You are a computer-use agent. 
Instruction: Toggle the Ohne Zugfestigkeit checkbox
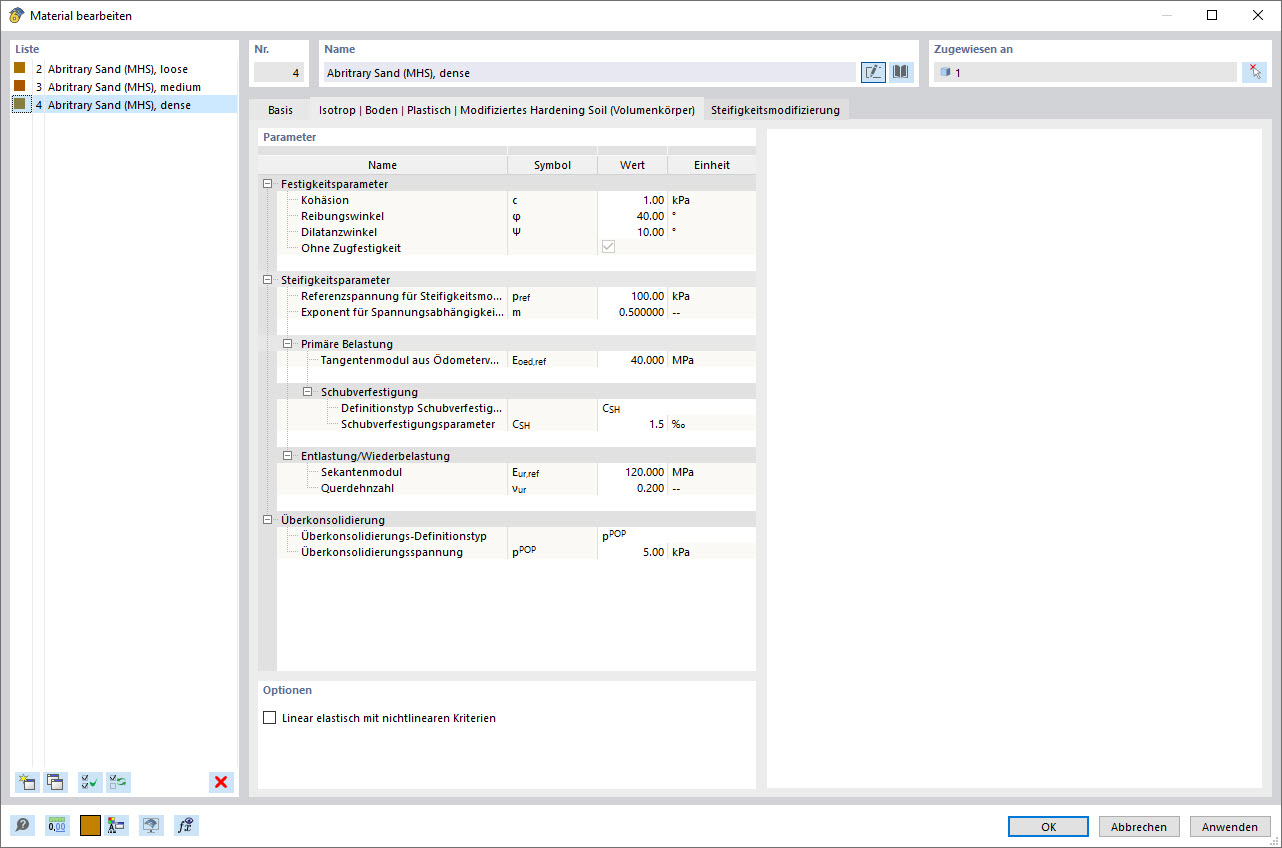pos(608,246)
